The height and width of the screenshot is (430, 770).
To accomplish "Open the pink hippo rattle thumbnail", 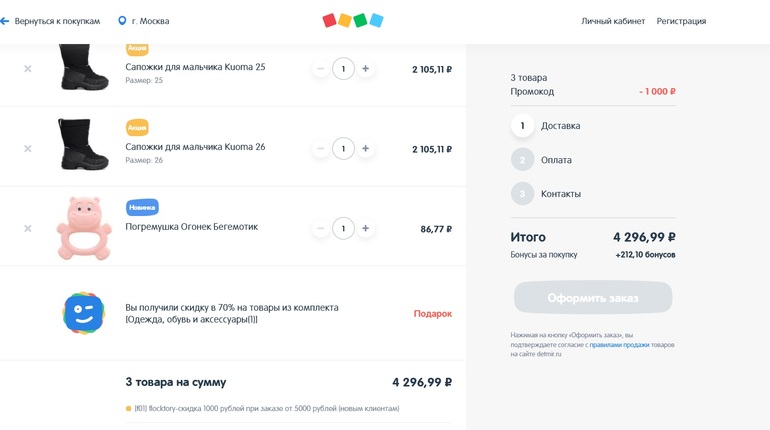I will coord(83,228).
